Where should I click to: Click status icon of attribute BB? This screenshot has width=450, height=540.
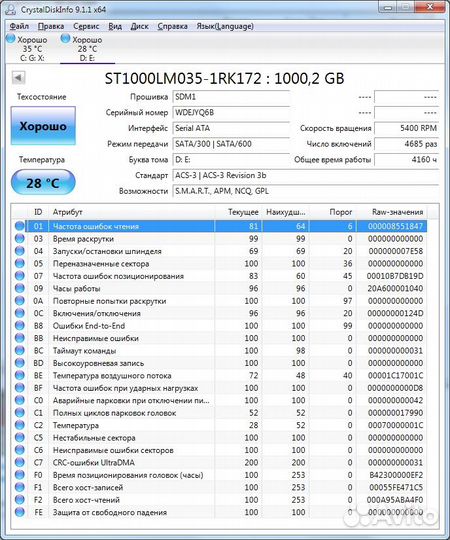pyautogui.click(x=20, y=338)
